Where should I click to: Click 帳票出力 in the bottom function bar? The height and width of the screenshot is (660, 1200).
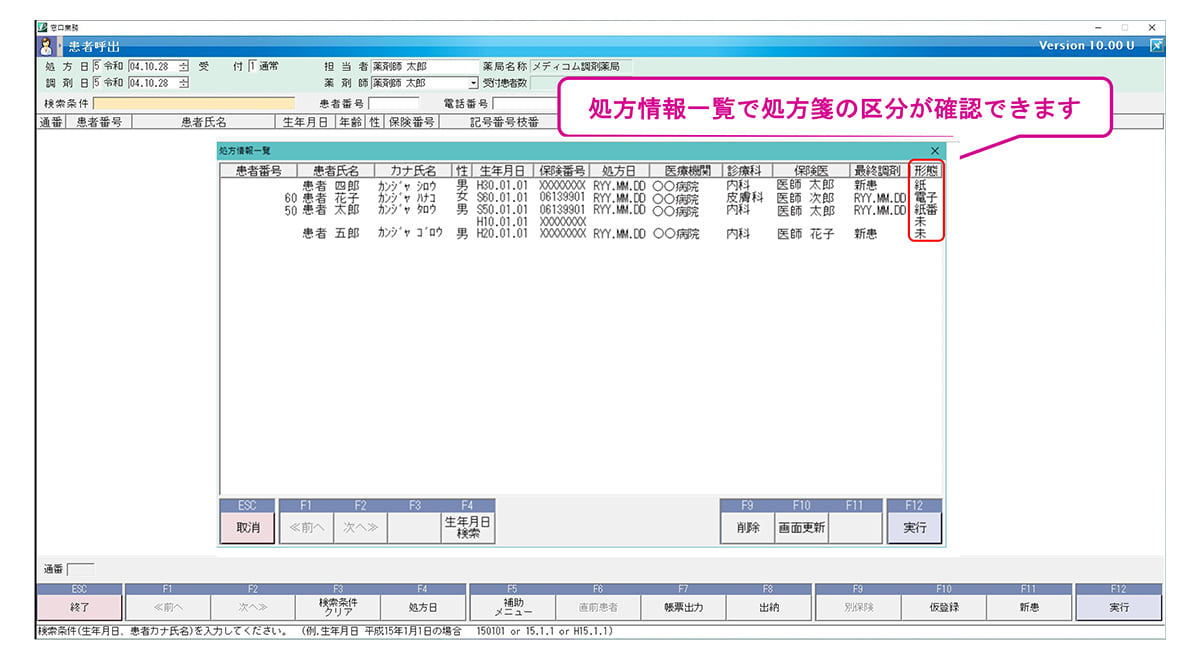point(683,607)
